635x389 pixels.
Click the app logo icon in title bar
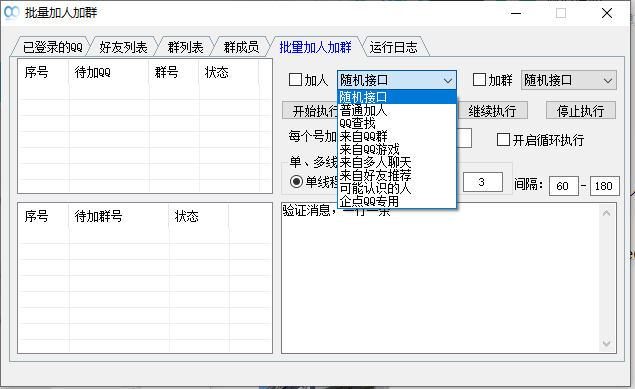point(11,13)
